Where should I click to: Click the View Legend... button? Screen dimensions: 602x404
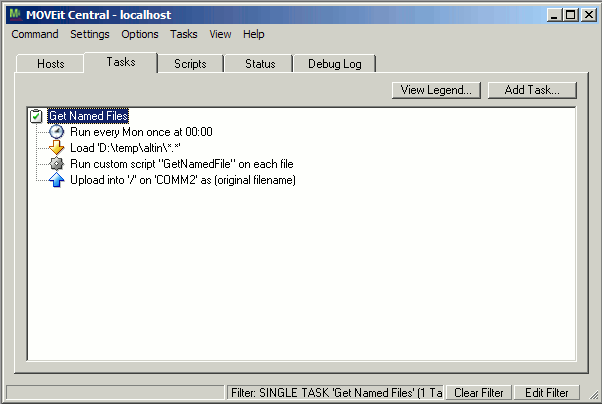(436, 90)
